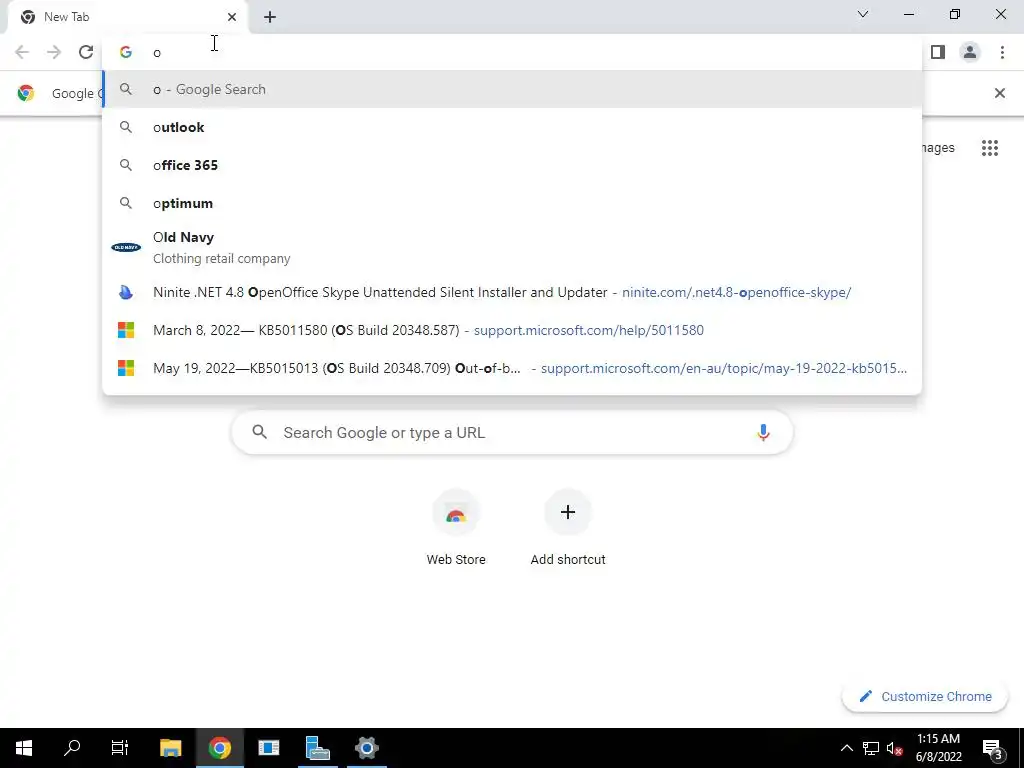
Task: Click the page search box magnifier icon
Action: point(259,432)
